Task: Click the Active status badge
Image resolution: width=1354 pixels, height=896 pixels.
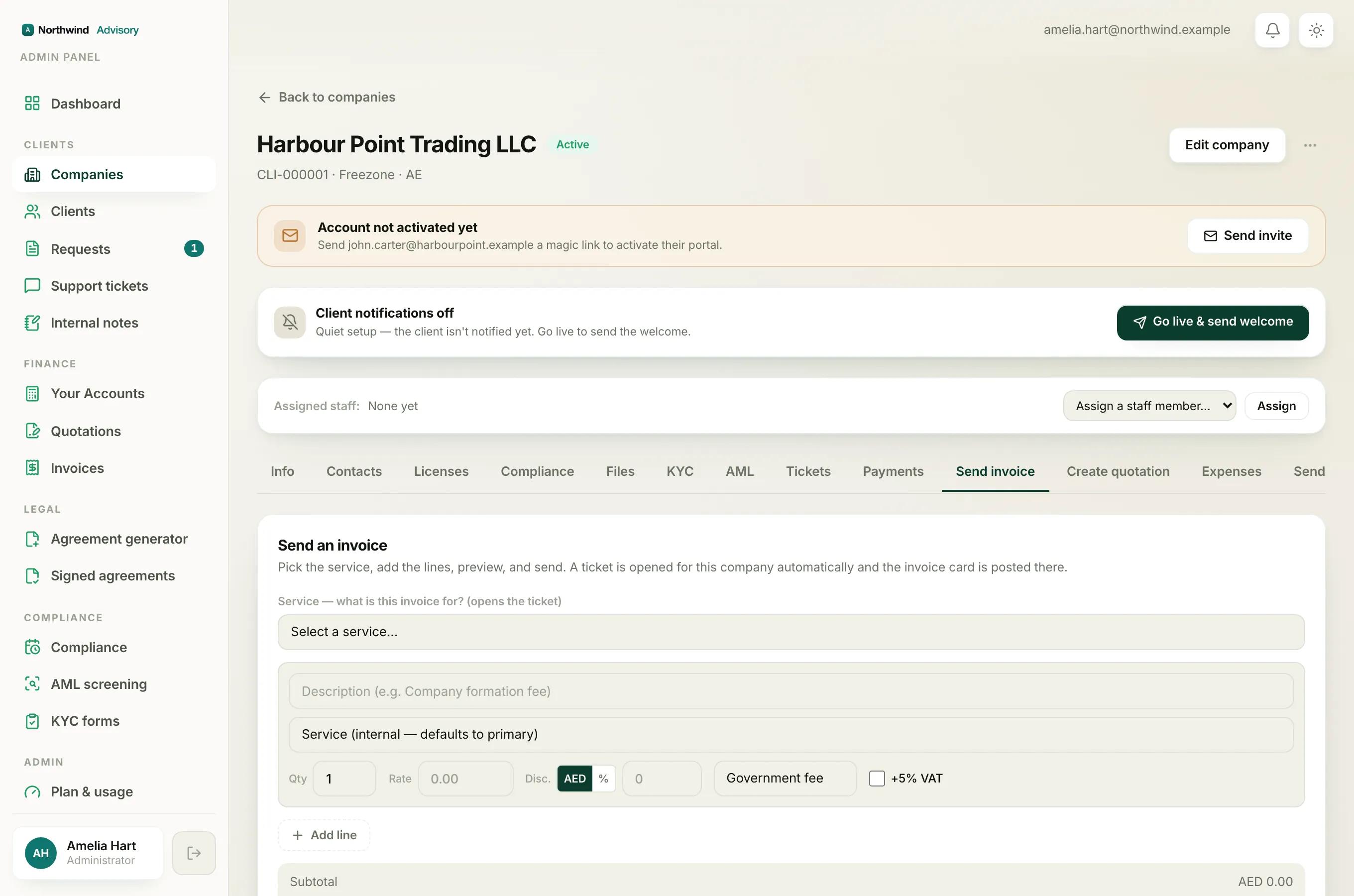Action: (x=572, y=144)
